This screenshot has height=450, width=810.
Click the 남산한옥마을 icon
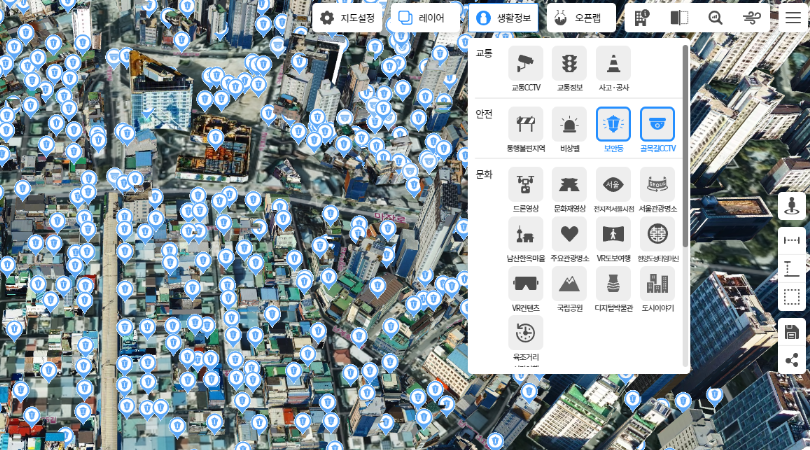(526, 234)
